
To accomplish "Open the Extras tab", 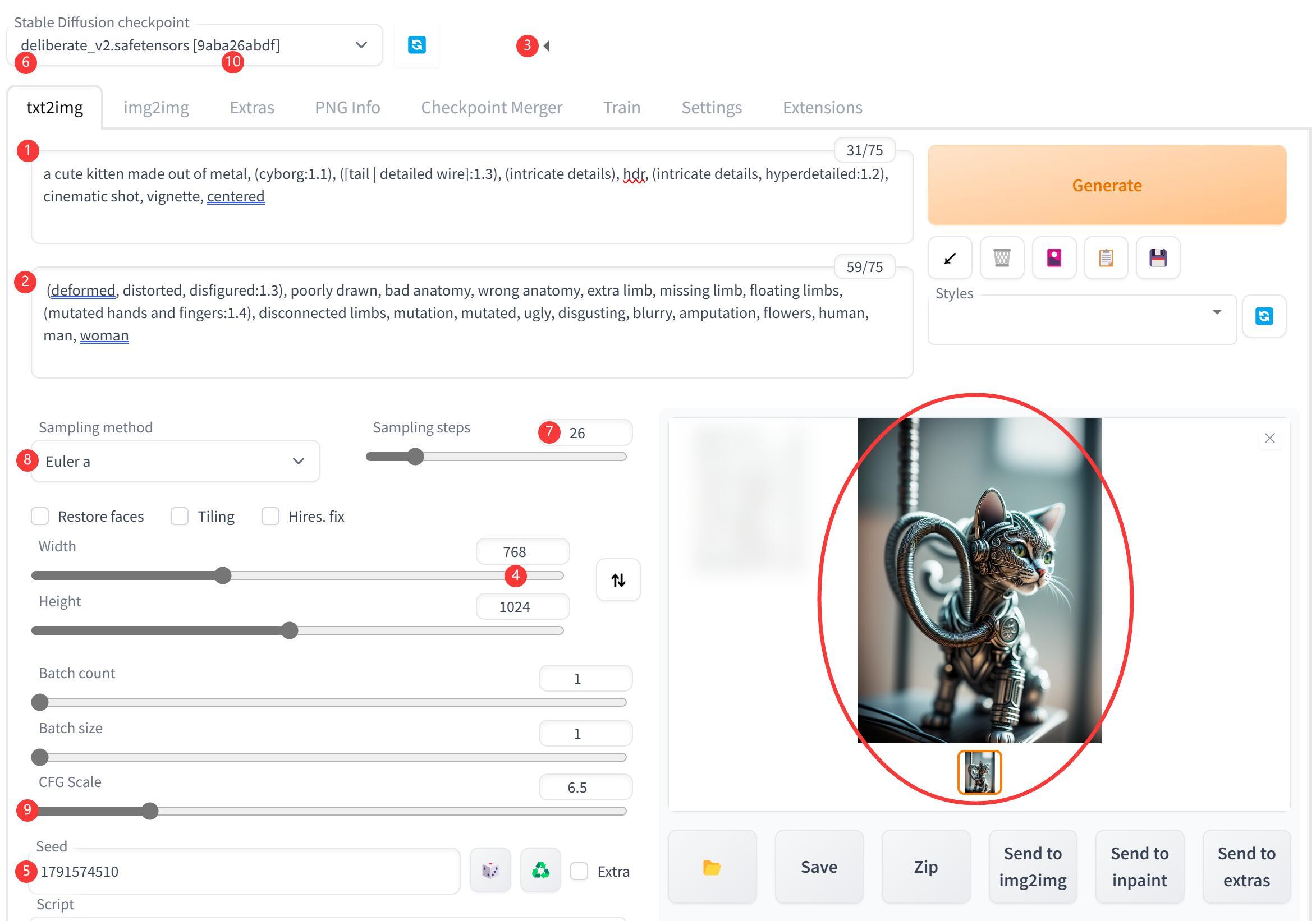I will 252,107.
